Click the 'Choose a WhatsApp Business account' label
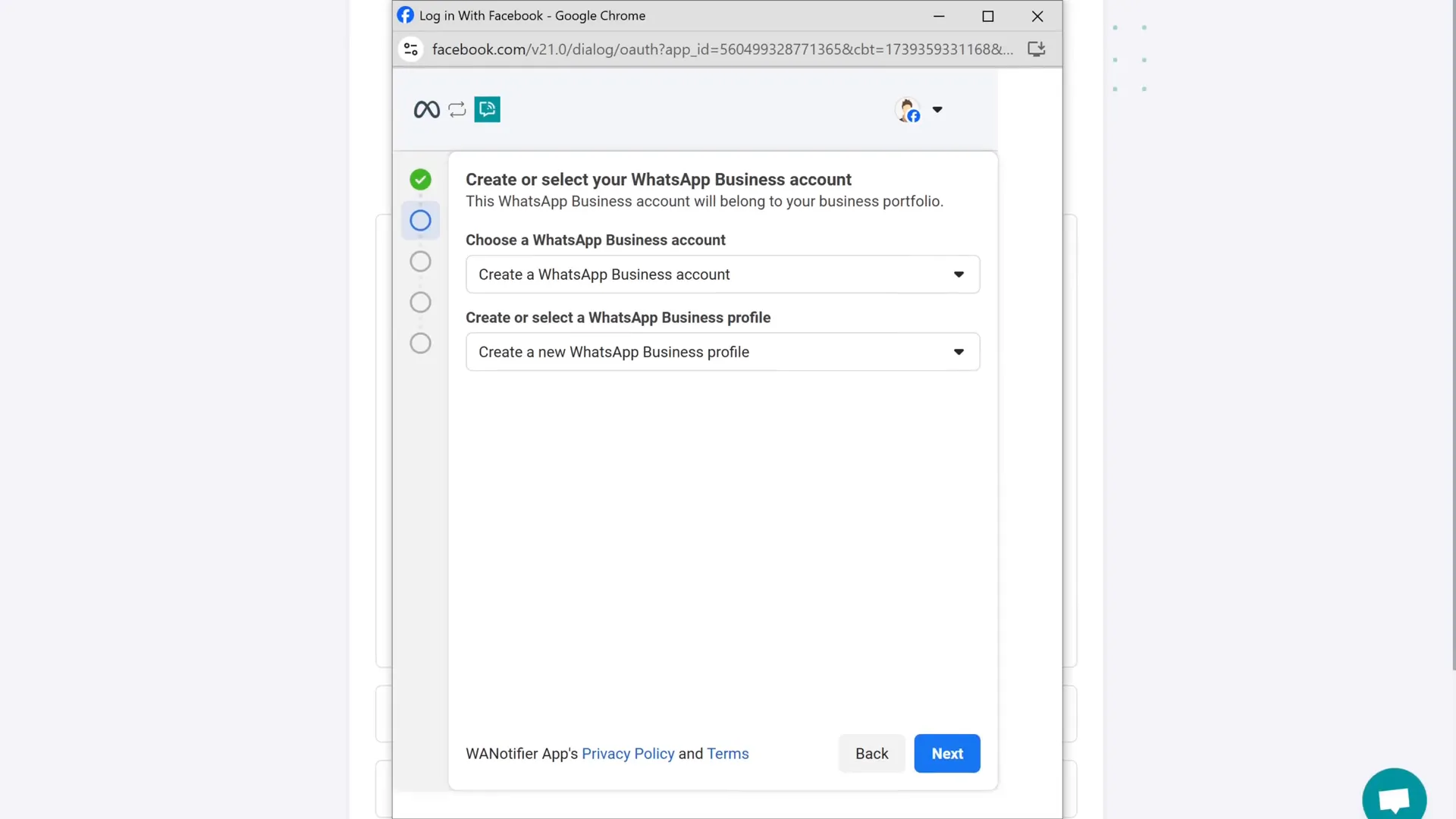1456x819 pixels. pos(595,240)
